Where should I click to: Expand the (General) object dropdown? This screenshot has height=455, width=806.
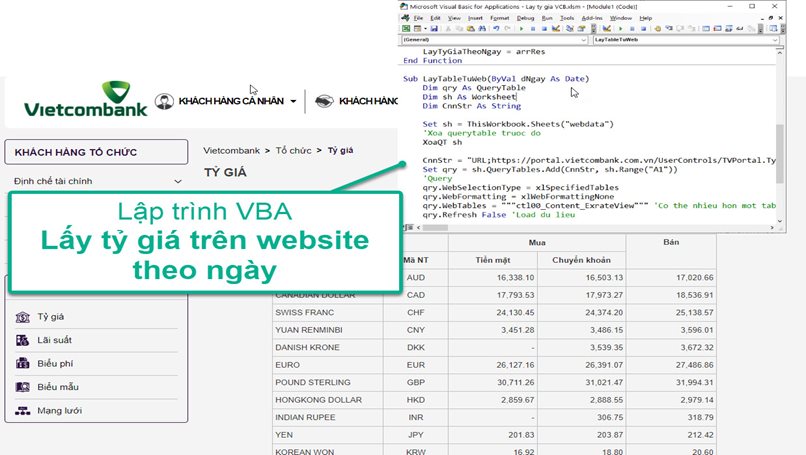pos(583,40)
